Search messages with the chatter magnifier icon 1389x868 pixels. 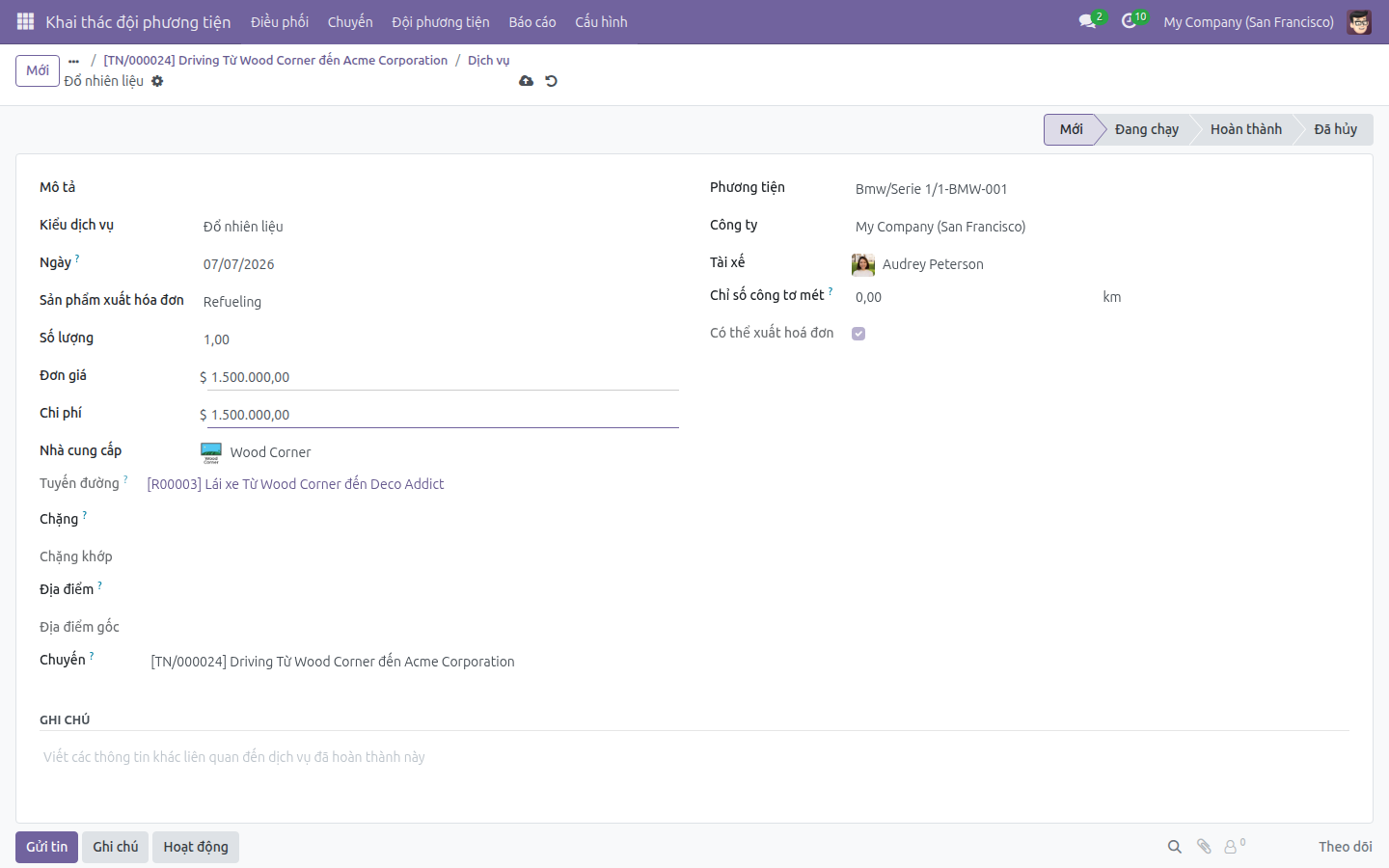coord(1175,847)
